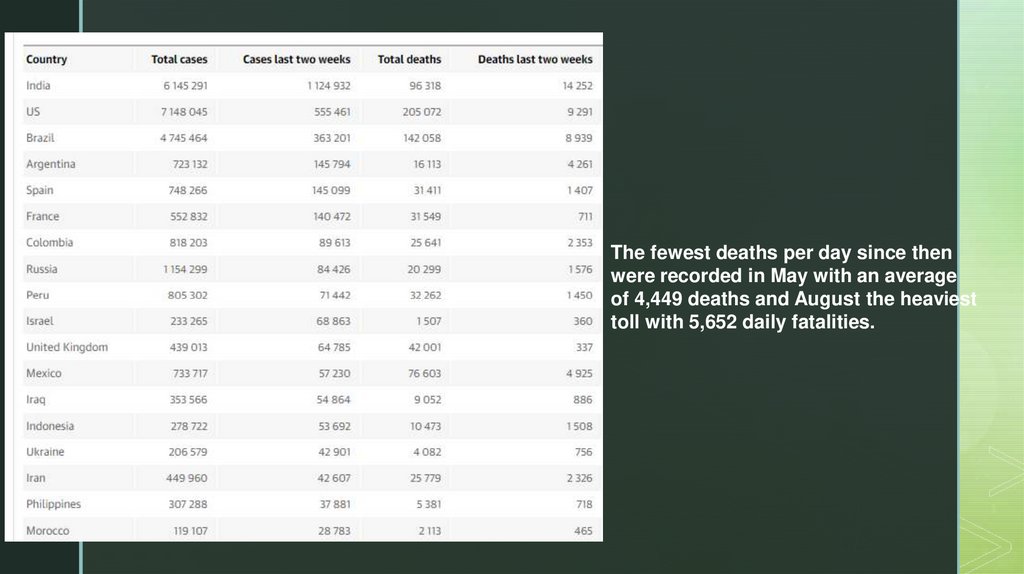This screenshot has height=574, width=1024.
Task: Click the Country column header
Action: tap(46, 60)
